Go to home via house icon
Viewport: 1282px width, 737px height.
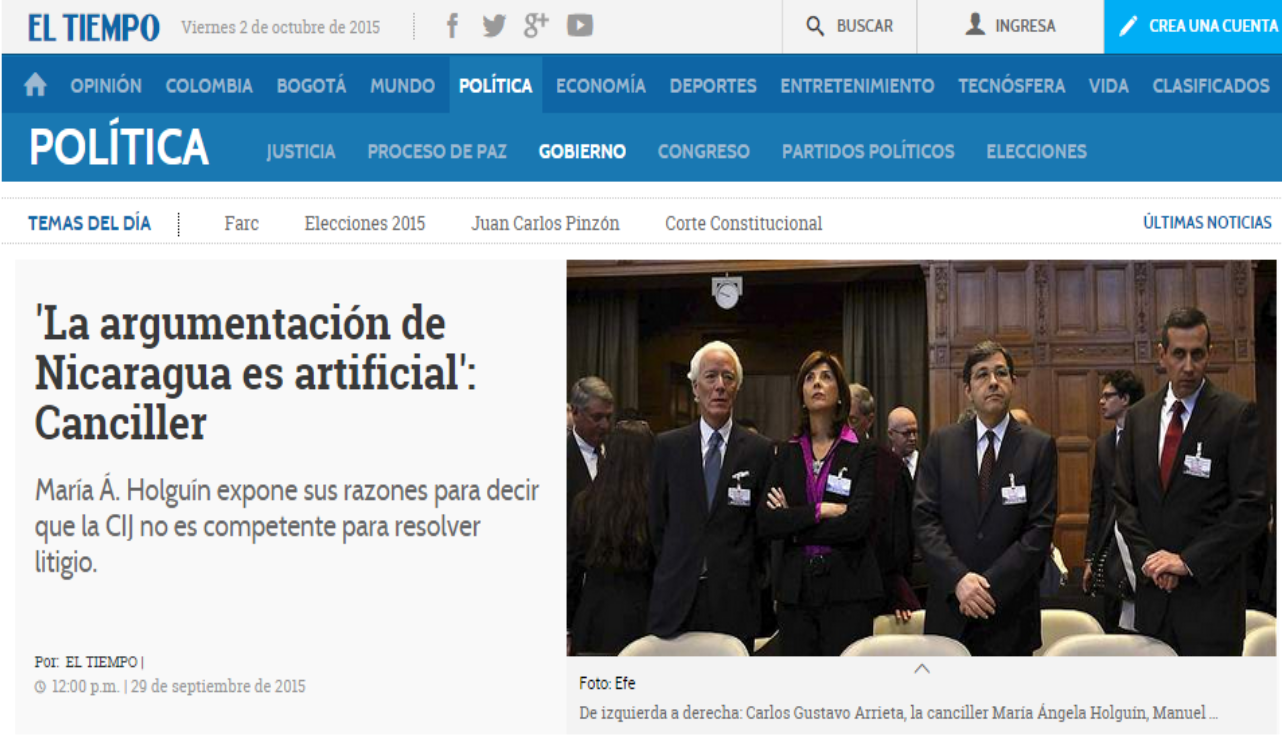click(35, 86)
